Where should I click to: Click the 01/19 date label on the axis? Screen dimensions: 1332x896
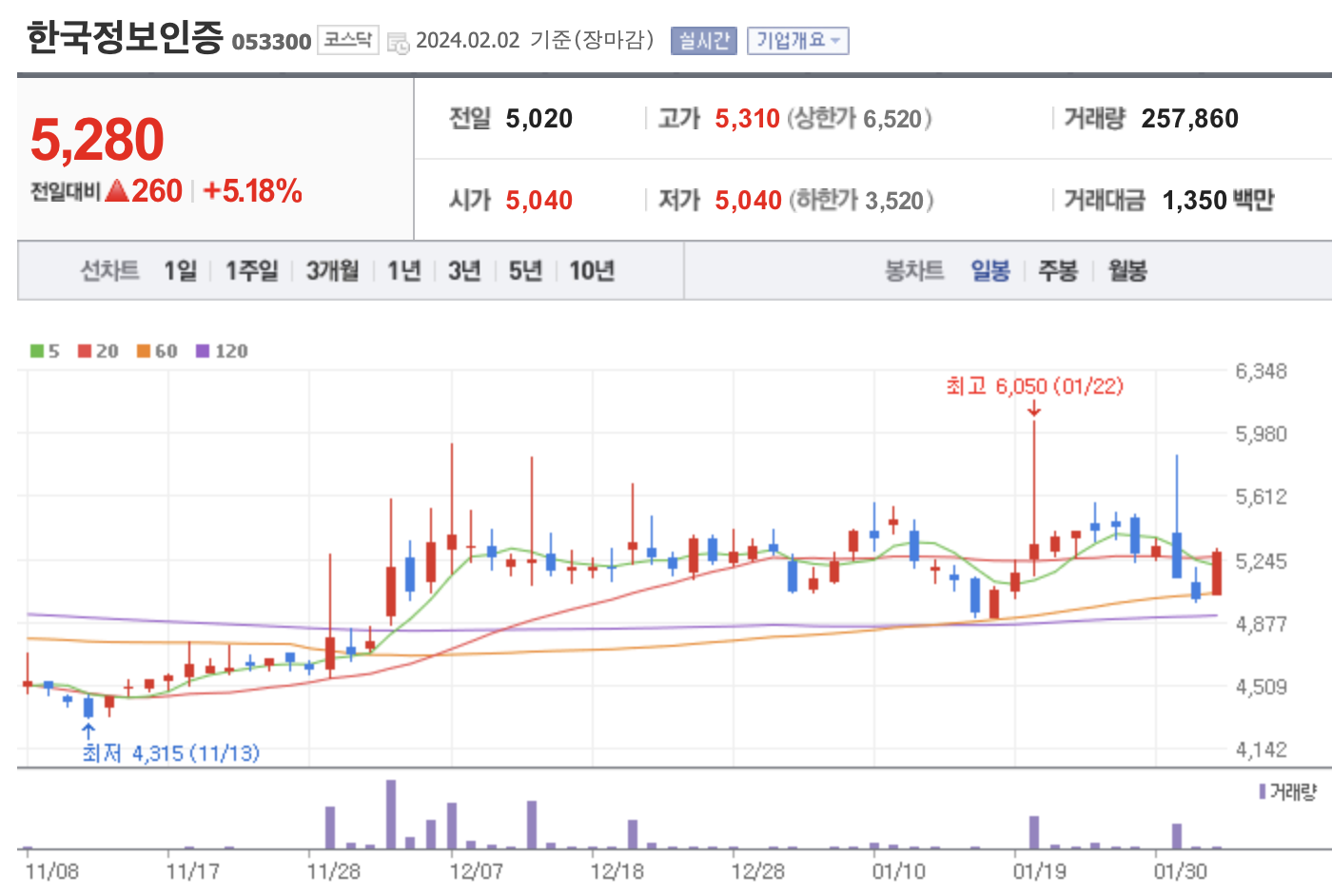1039,871
